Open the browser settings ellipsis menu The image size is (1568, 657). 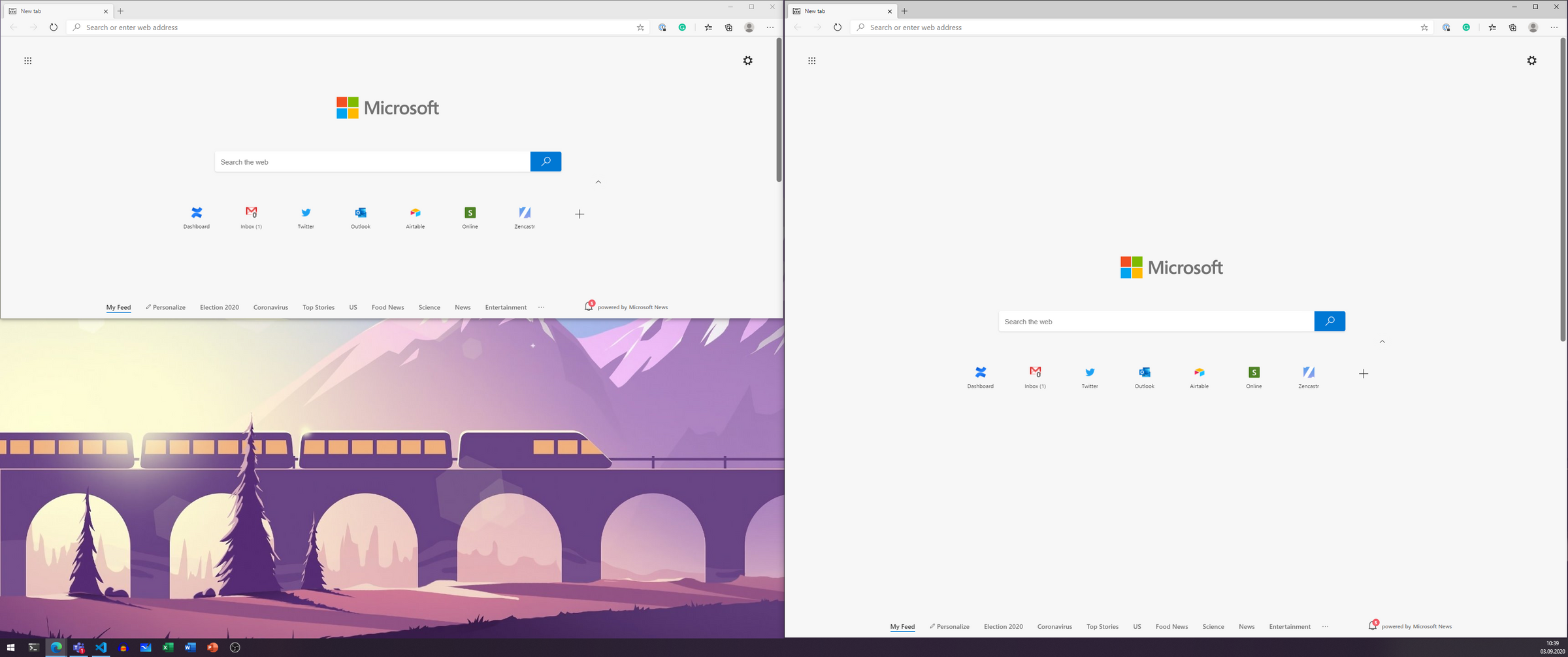[x=770, y=27]
